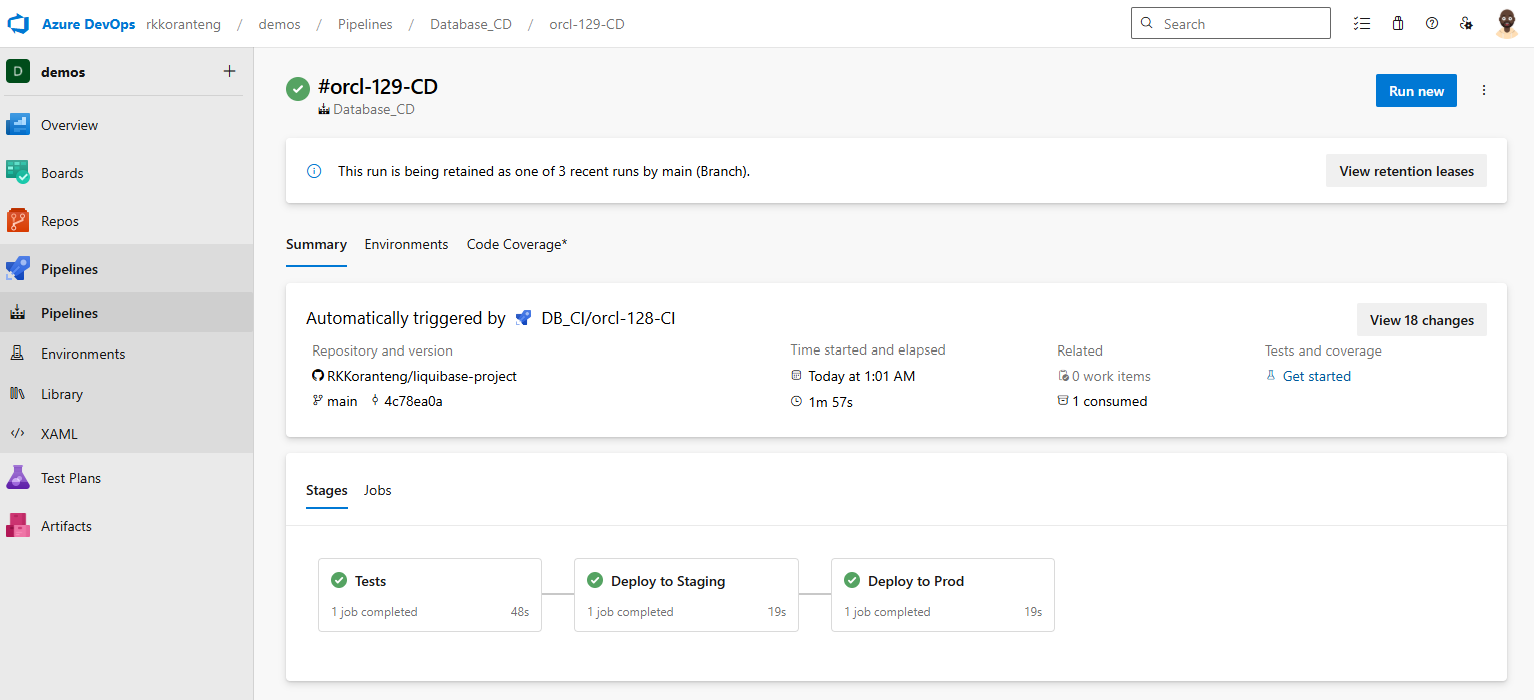
Task: Click the info icon in retention banner
Action: (x=314, y=171)
